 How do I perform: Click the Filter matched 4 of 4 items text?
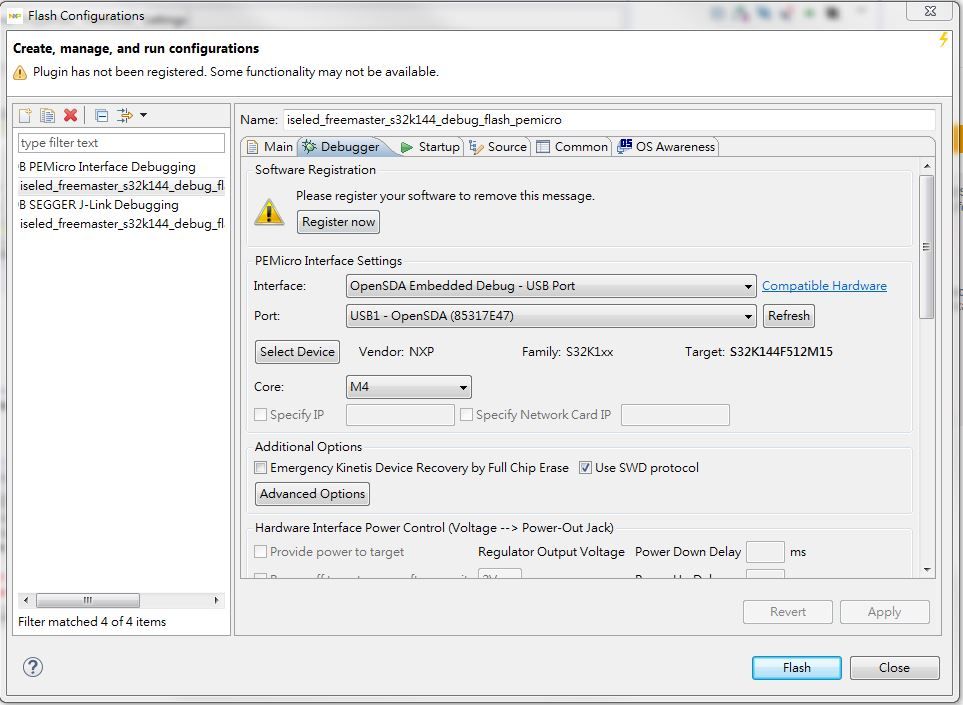[x=92, y=621]
